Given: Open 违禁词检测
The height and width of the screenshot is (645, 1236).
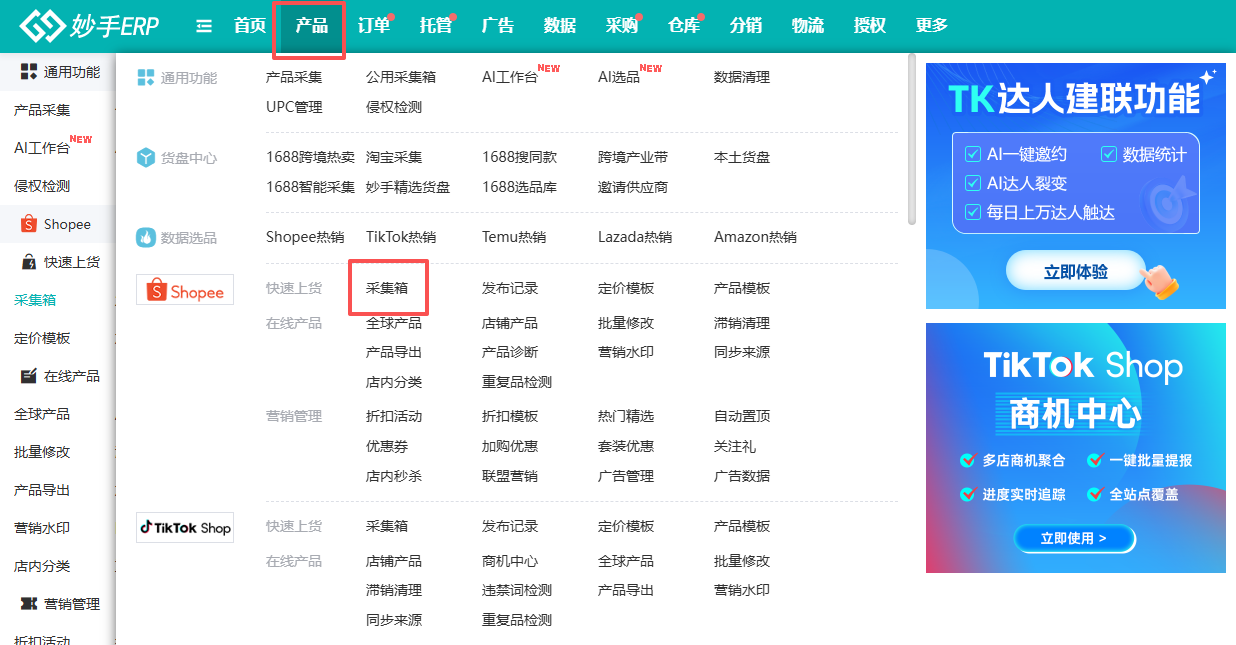Looking at the screenshot, I should click(517, 590).
